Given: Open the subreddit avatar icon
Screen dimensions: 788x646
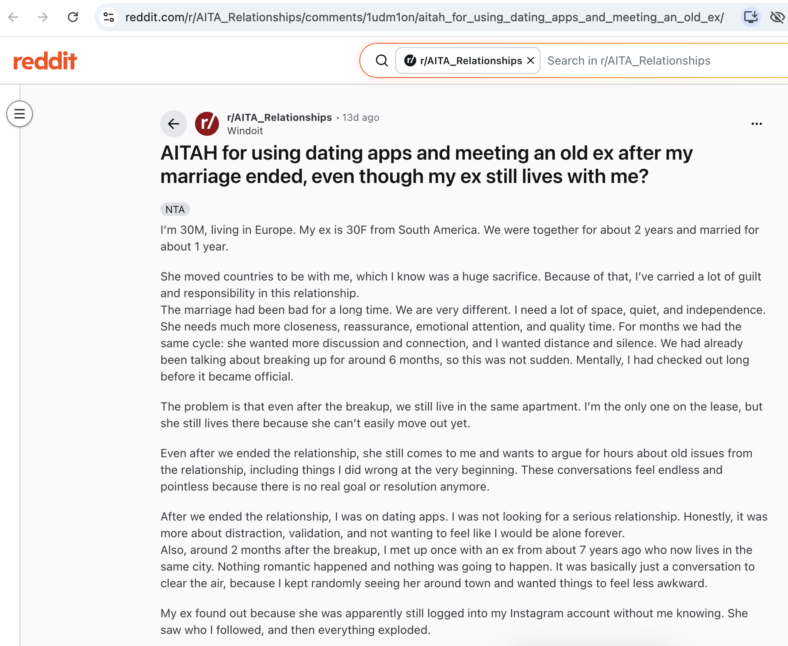Looking at the screenshot, I should [x=207, y=124].
